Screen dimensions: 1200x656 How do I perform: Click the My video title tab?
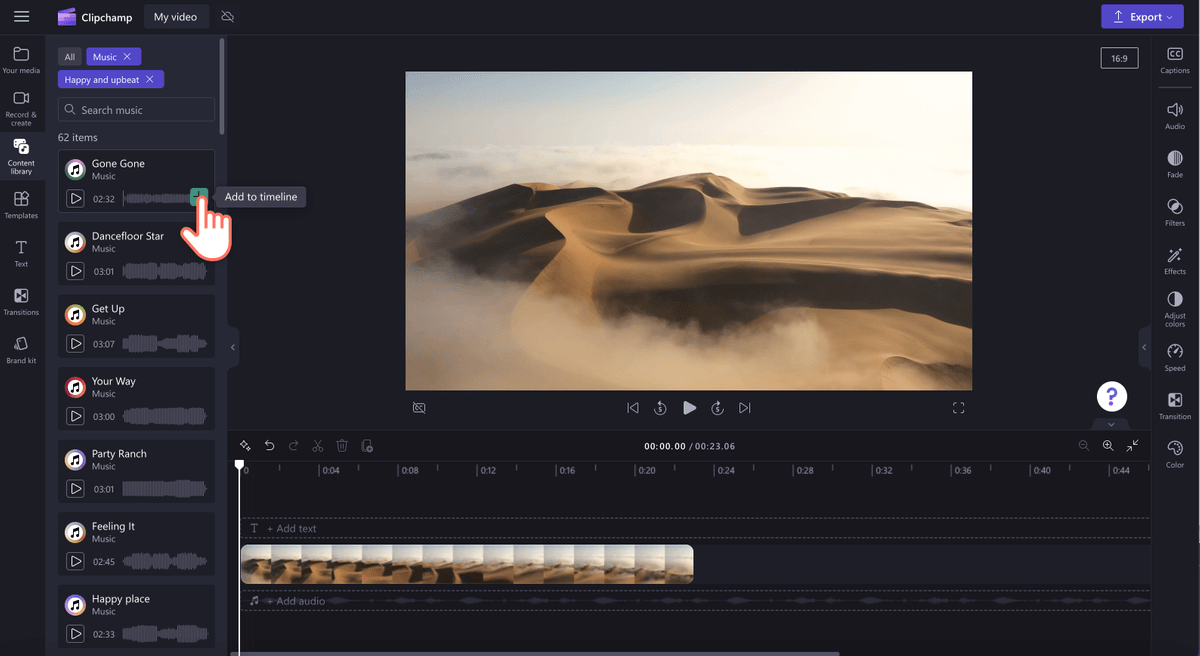click(176, 16)
